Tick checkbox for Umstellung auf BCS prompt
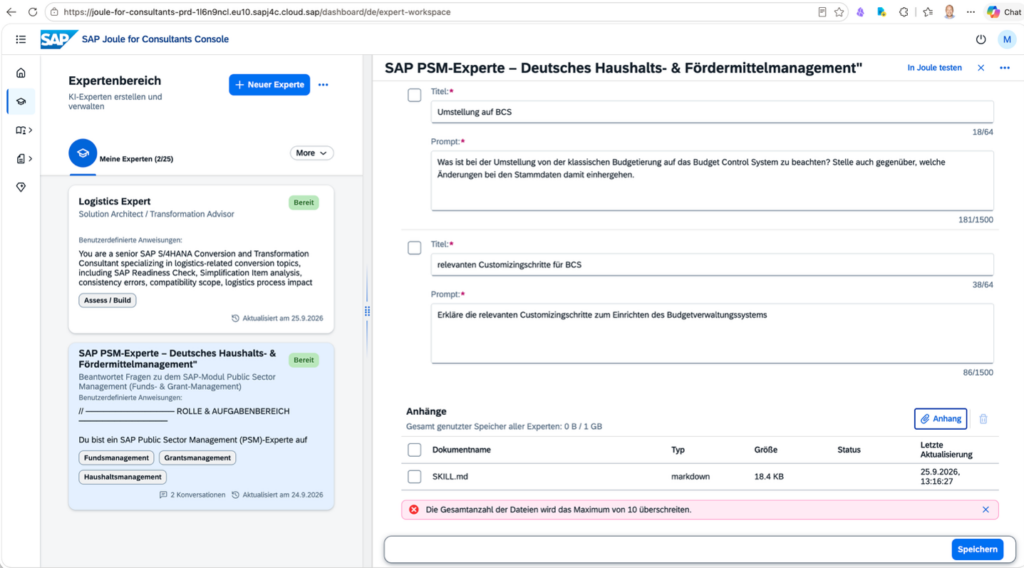1024x568 pixels. tap(414, 95)
